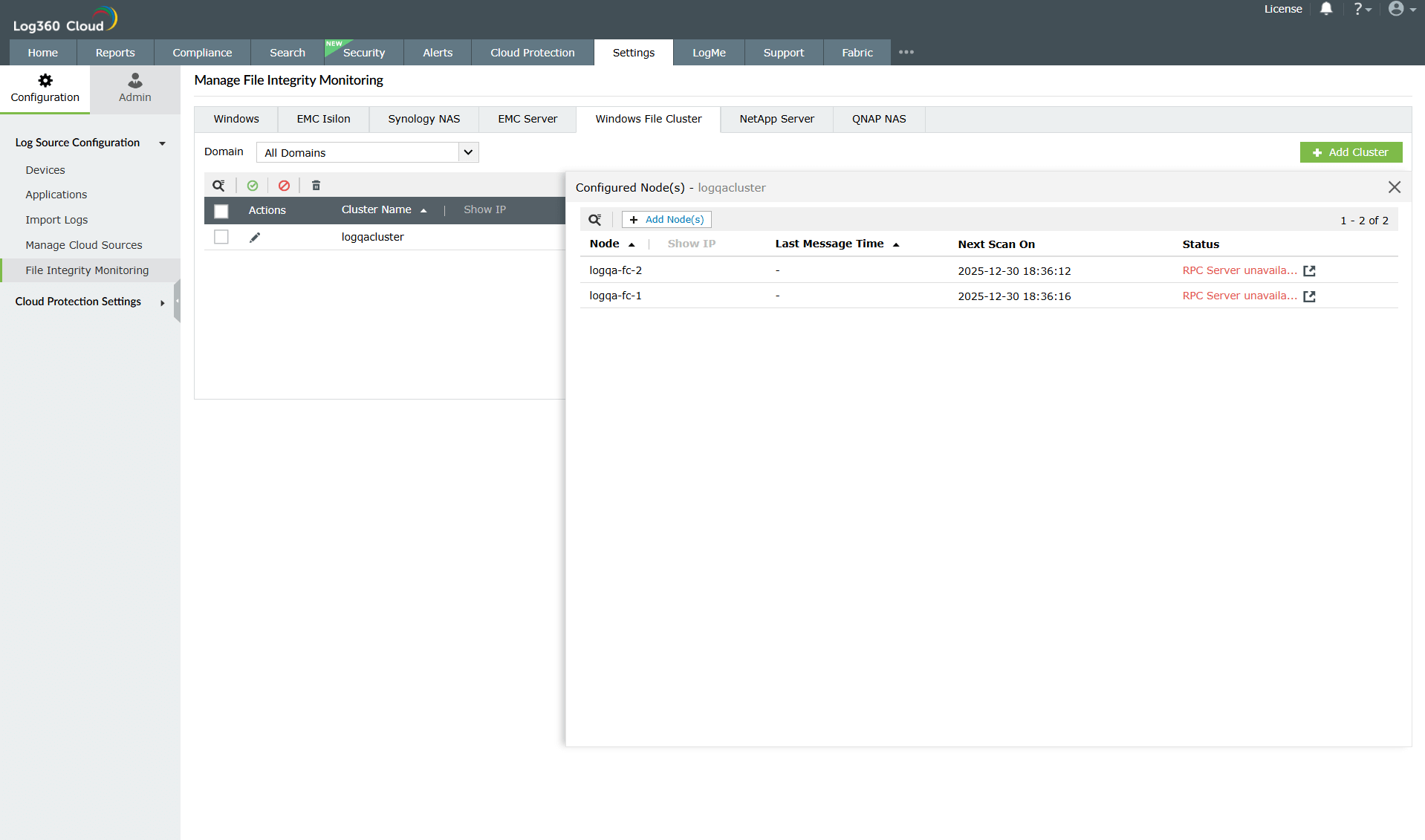Switch to the NetApp Server tab
The height and width of the screenshot is (840, 1425).
coord(776,119)
